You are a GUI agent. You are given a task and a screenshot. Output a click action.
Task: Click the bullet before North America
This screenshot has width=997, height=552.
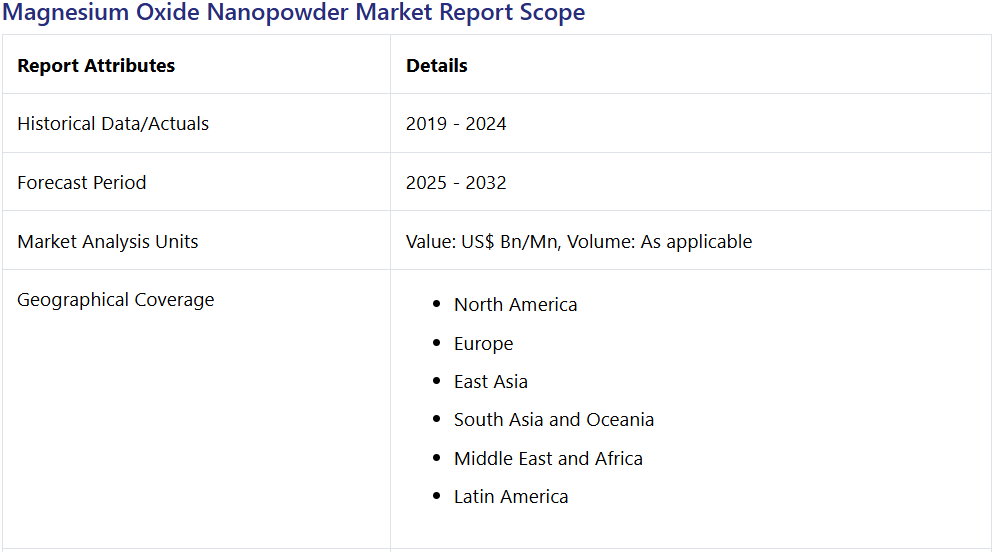(436, 304)
